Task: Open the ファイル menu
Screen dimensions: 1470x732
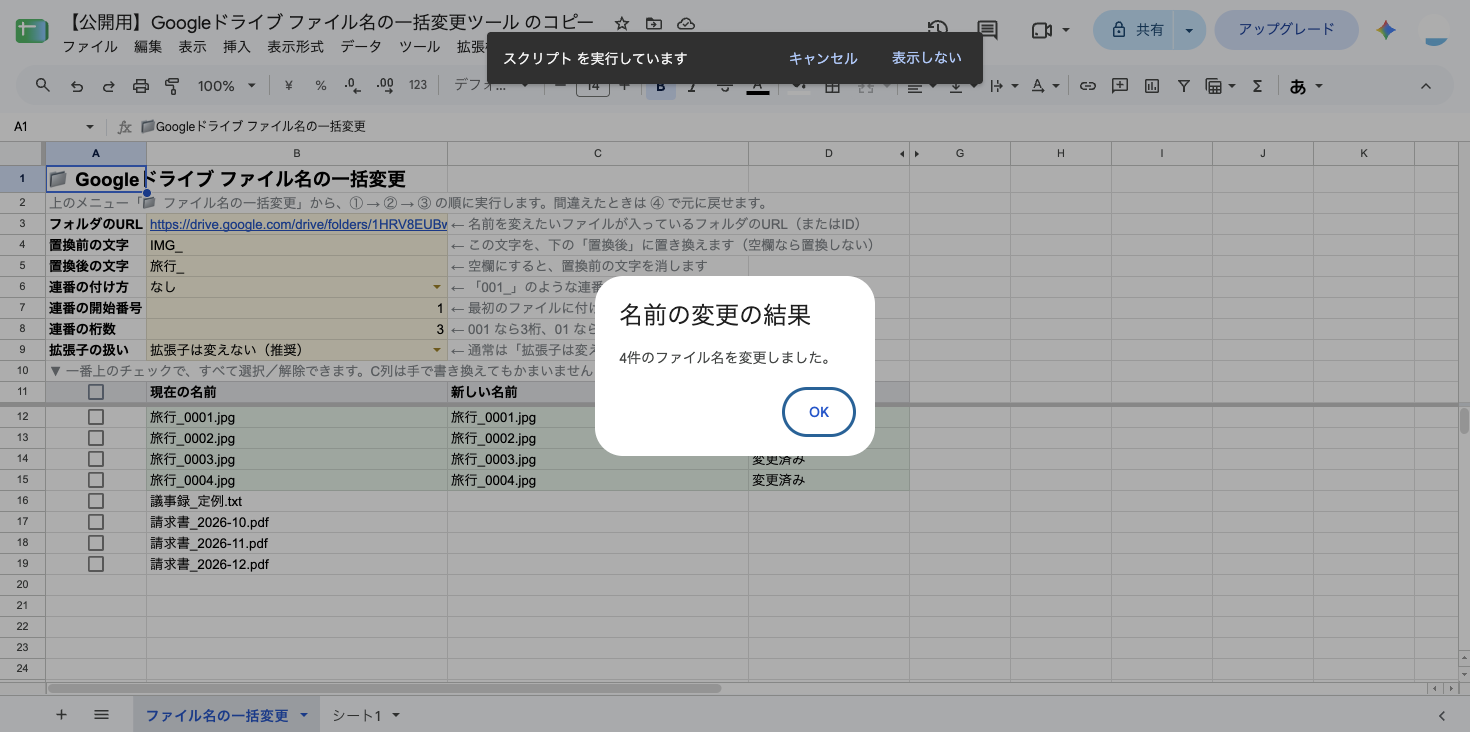Action: (90, 47)
